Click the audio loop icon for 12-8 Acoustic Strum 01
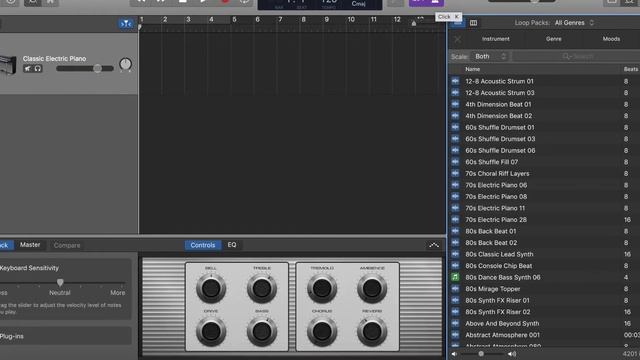The image size is (640, 360). tap(455, 81)
